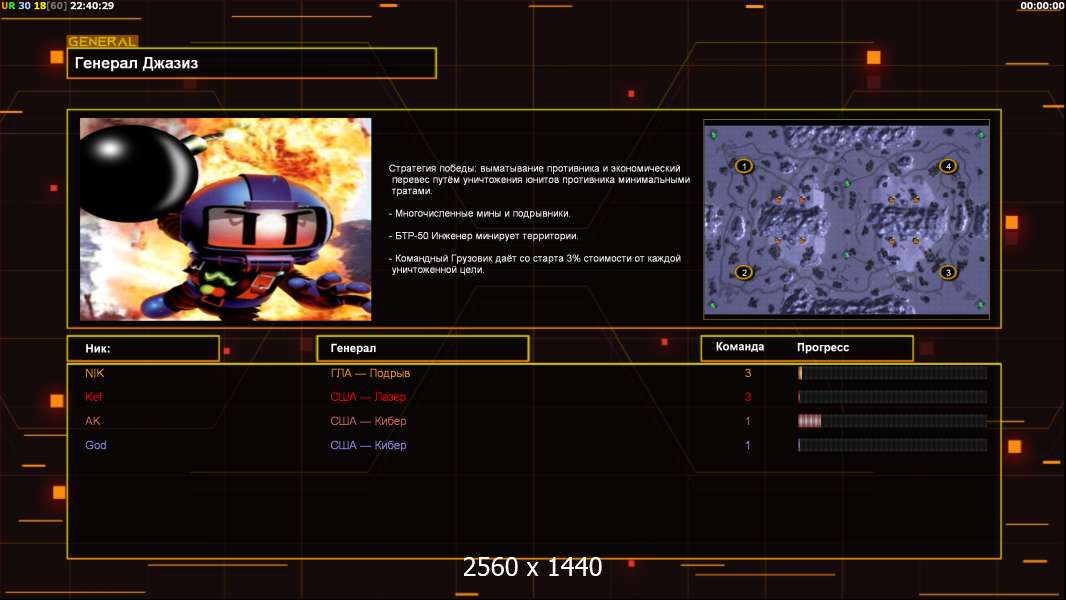Click 'США — Кибер' in God's row

tap(368, 445)
